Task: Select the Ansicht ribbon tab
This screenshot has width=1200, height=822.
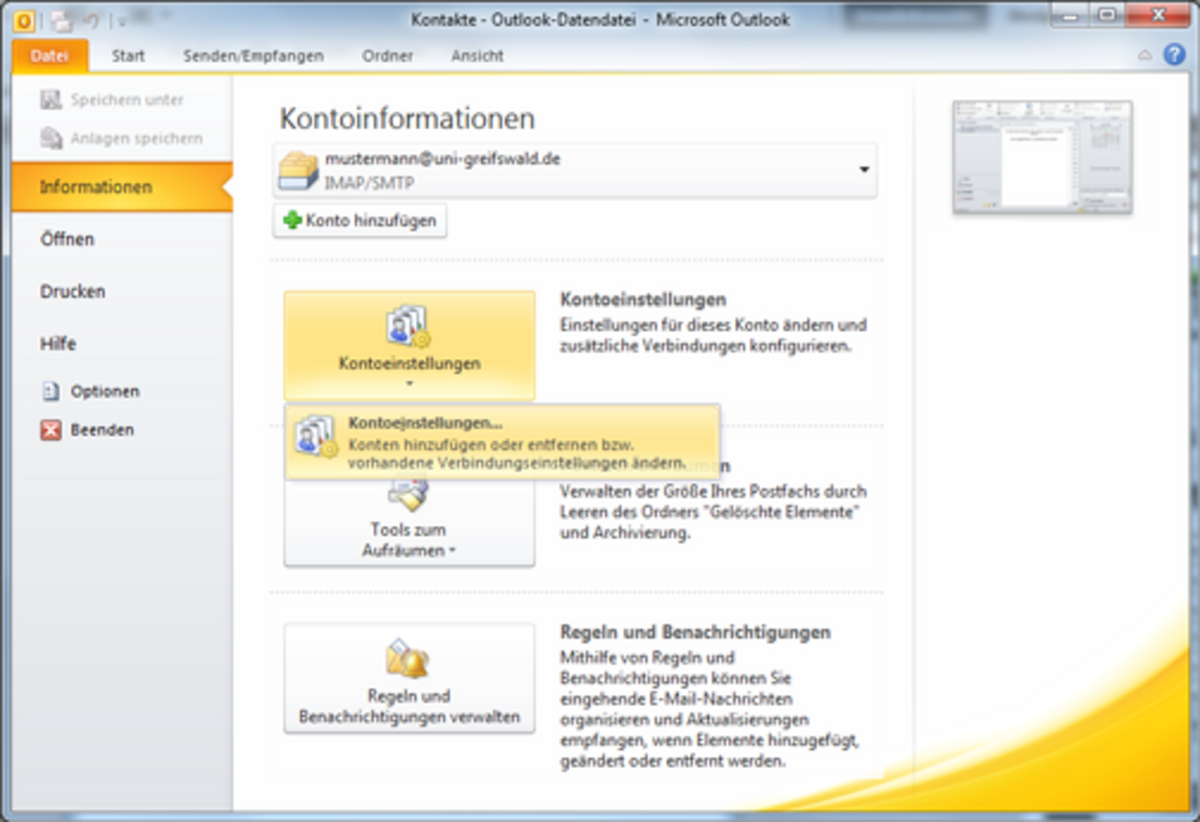Action: pos(477,56)
